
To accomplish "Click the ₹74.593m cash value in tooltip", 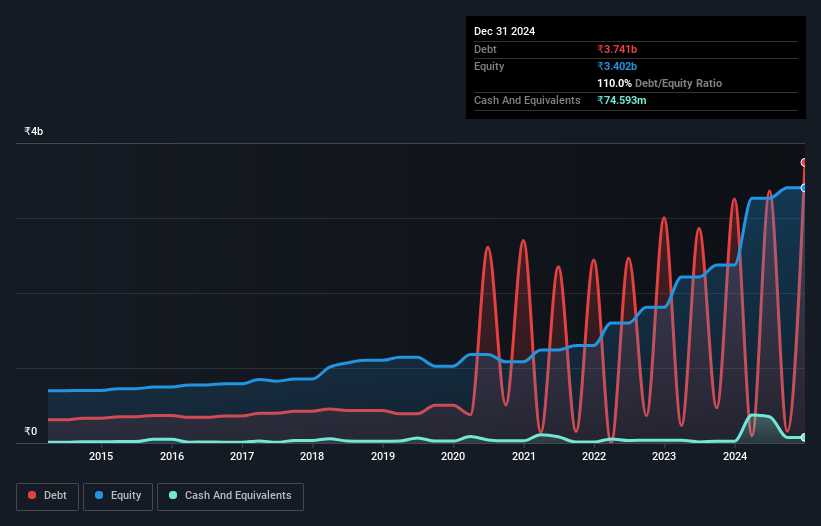I will point(622,100).
